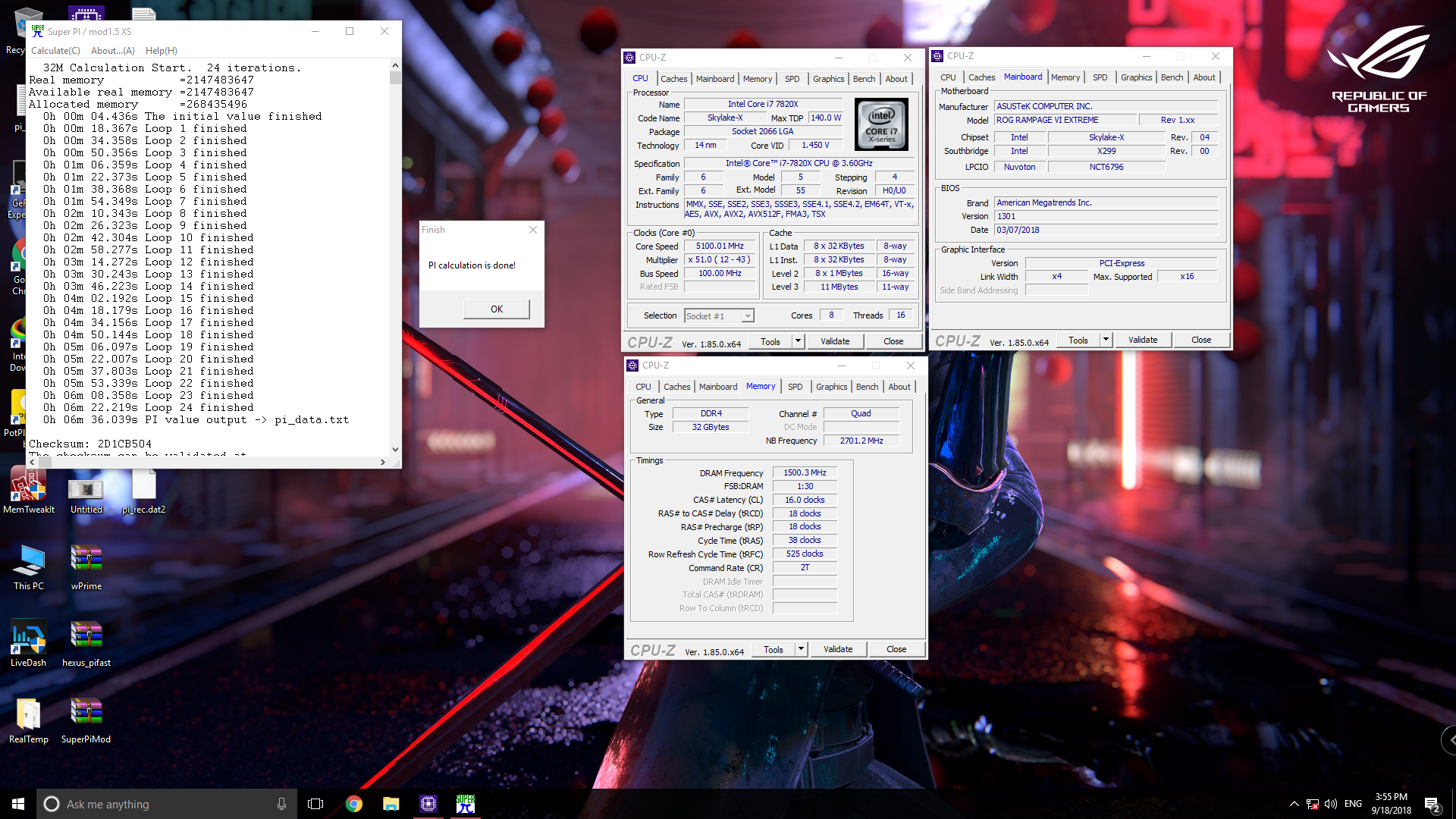Open About tab in Memory window
The width and height of the screenshot is (1456, 819).
click(x=899, y=387)
